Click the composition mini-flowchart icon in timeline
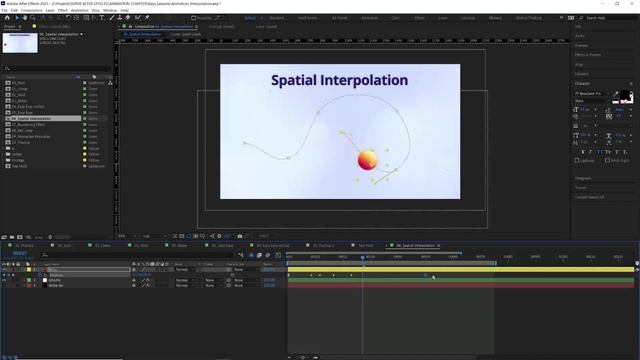Image resolution: width=640 pixels, height=360 pixels. (x=241, y=255)
